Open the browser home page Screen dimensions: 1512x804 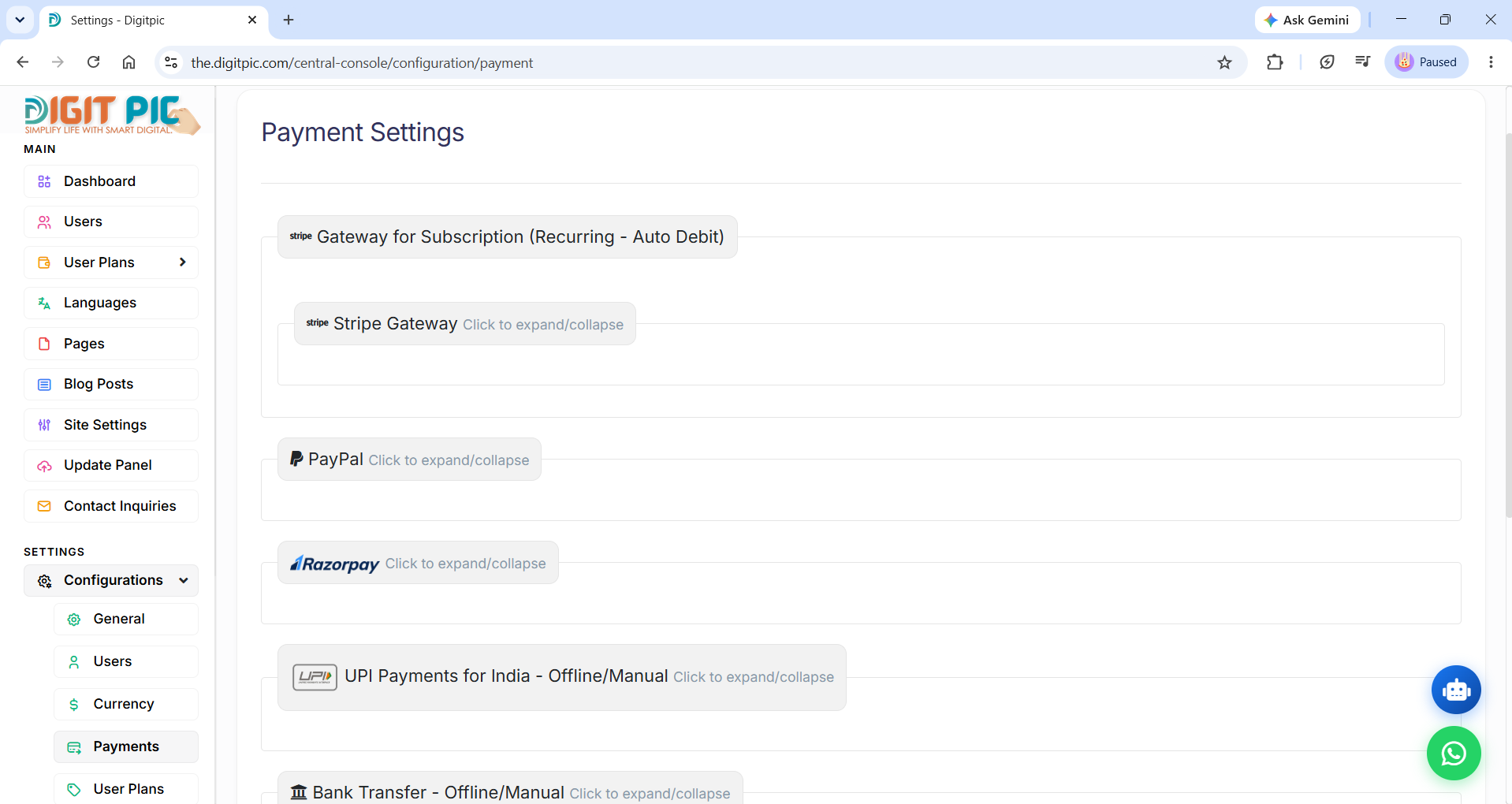coord(128,62)
